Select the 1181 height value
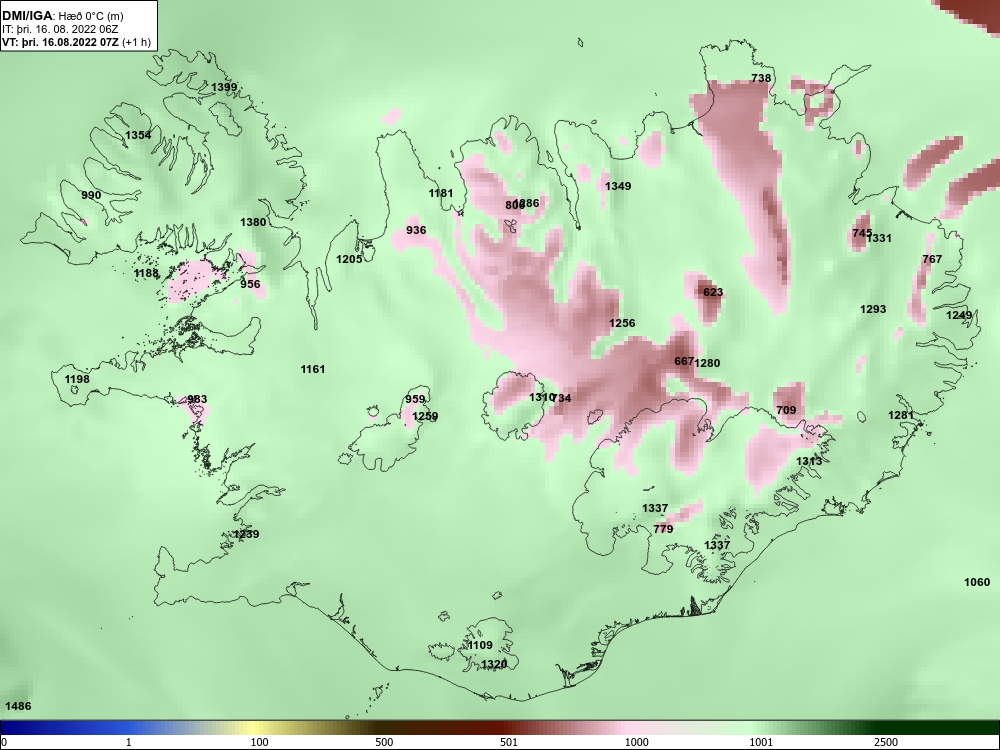 click(441, 193)
